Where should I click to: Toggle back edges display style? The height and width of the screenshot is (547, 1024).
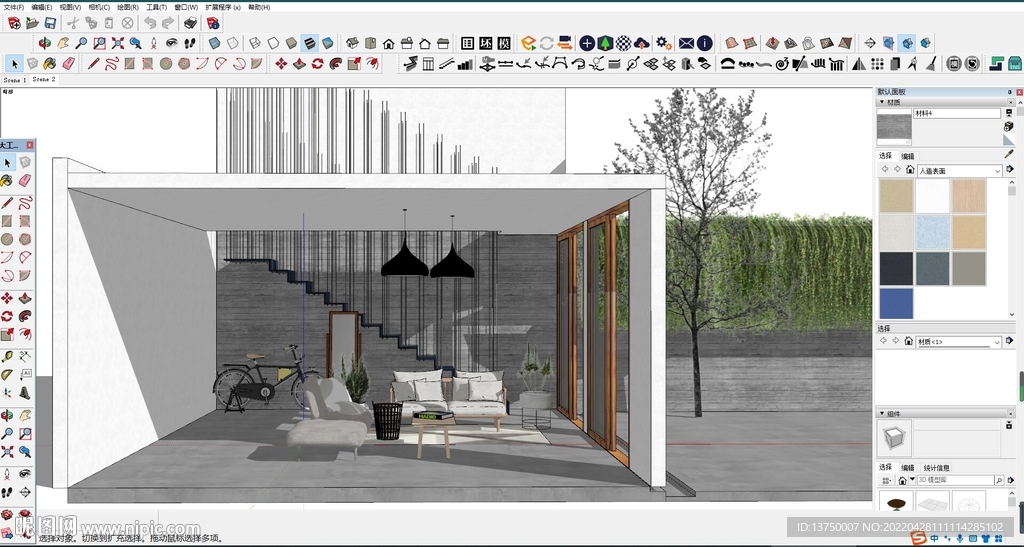click(233, 43)
